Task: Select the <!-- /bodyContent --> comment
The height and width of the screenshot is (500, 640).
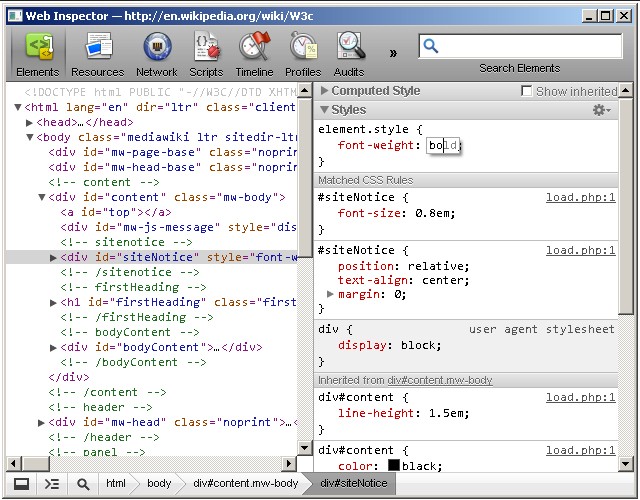Action: pos(133,362)
